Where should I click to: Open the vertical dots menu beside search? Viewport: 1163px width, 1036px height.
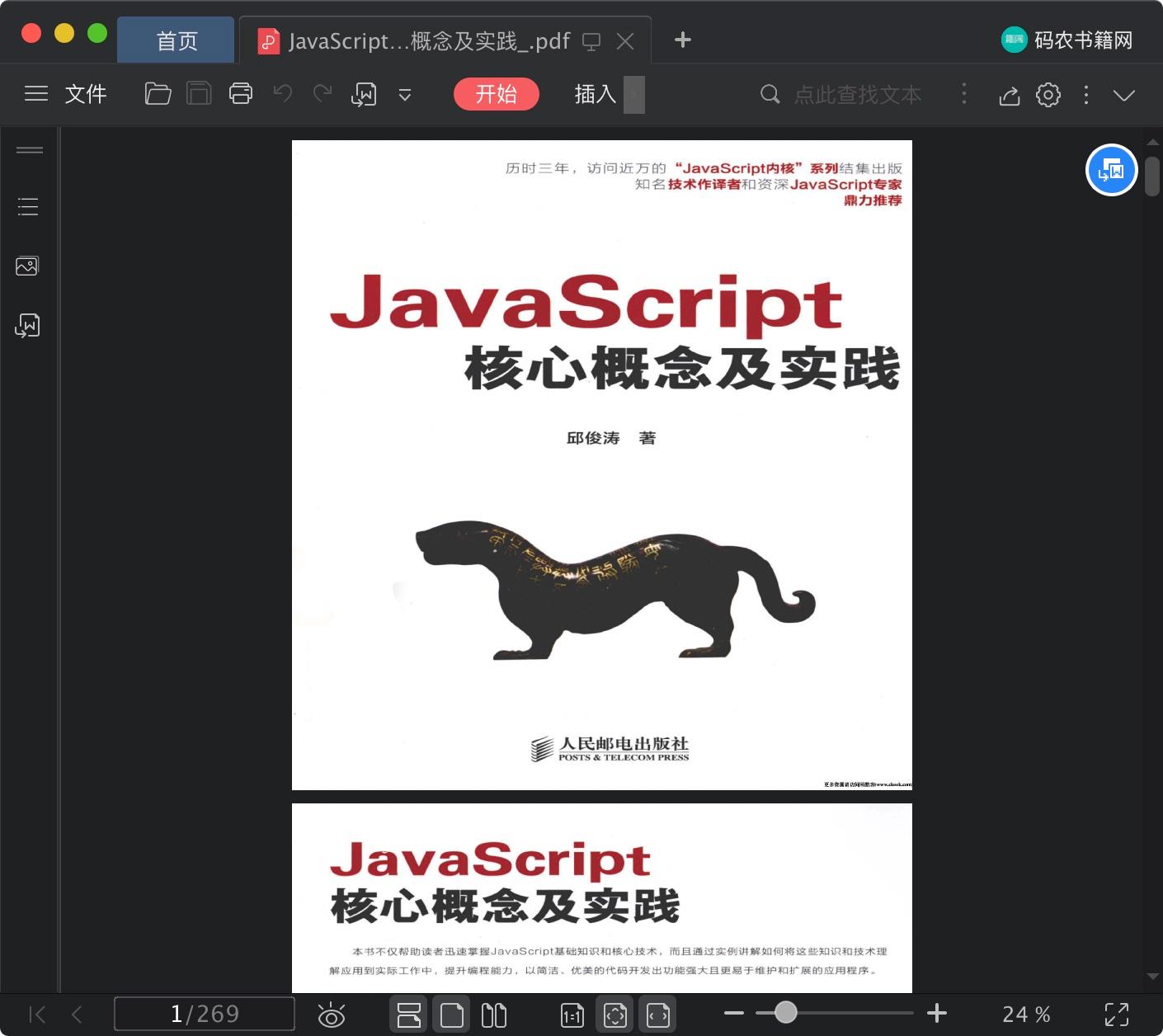(964, 93)
